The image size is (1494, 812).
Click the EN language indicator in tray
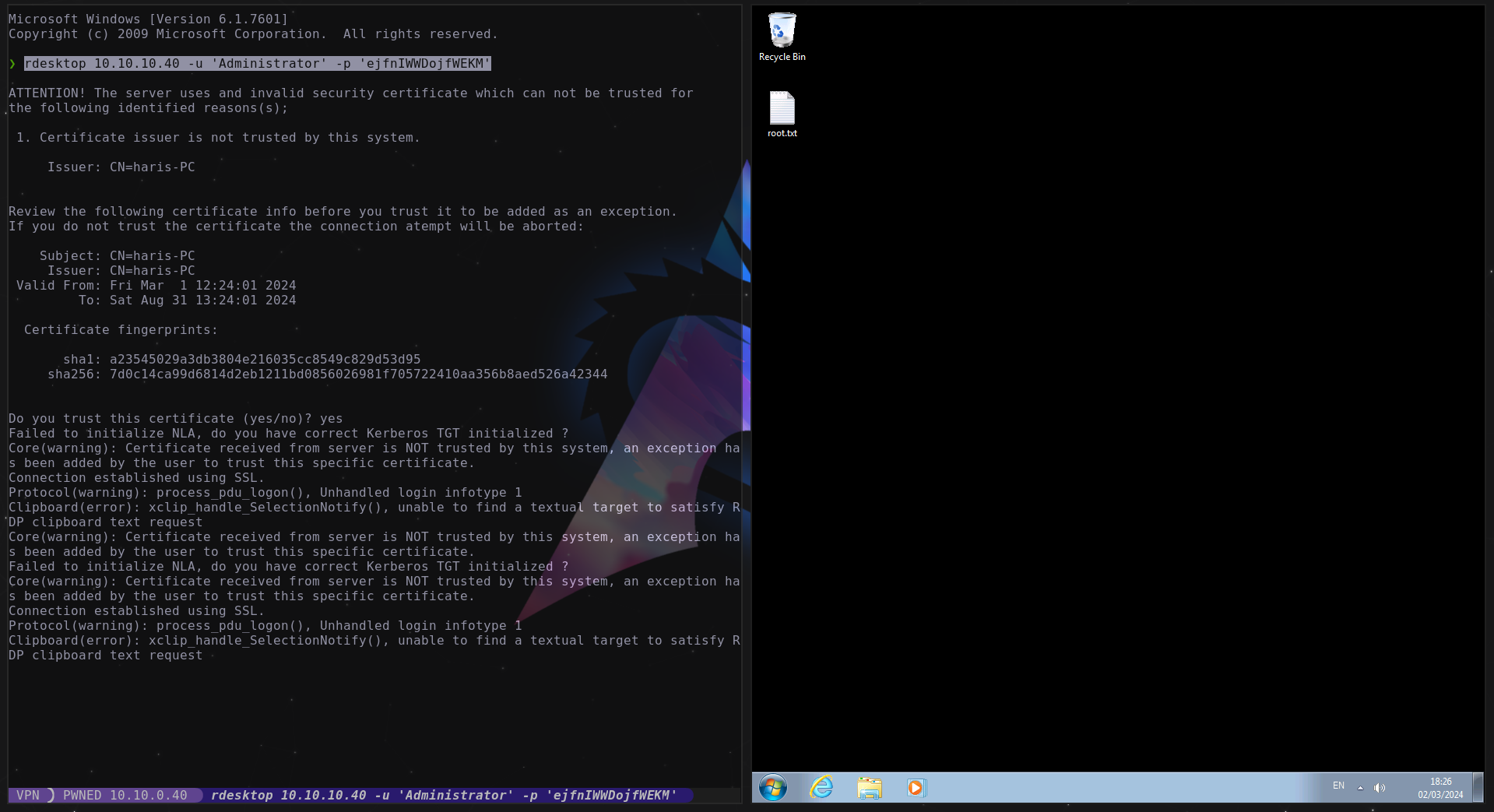(x=1338, y=786)
